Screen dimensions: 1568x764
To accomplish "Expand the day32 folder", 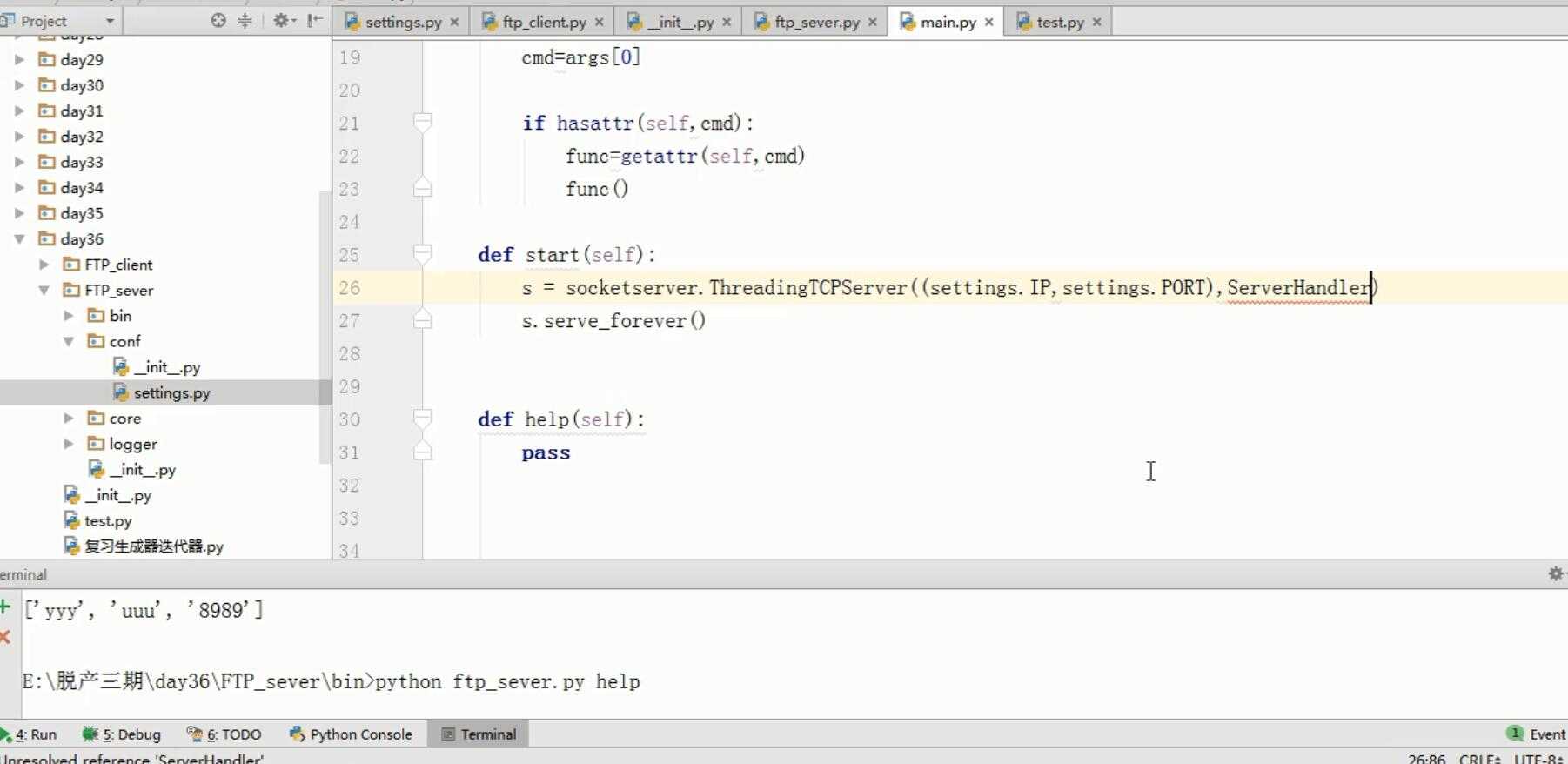I will [x=19, y=137].
